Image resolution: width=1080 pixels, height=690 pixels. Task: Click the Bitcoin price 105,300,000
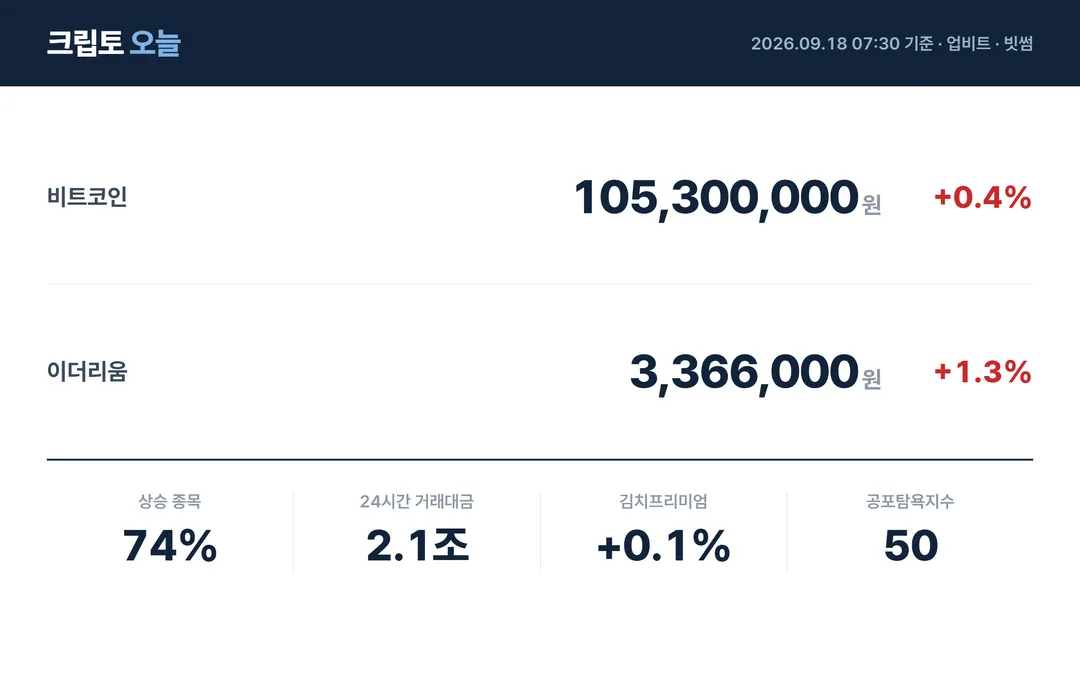coord(716,198)
